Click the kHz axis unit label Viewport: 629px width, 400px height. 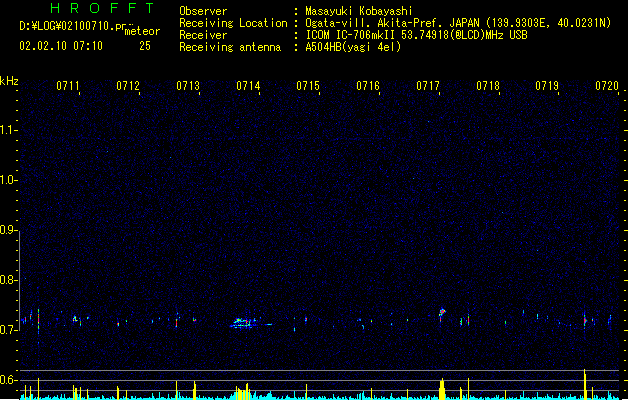(9, 81)
